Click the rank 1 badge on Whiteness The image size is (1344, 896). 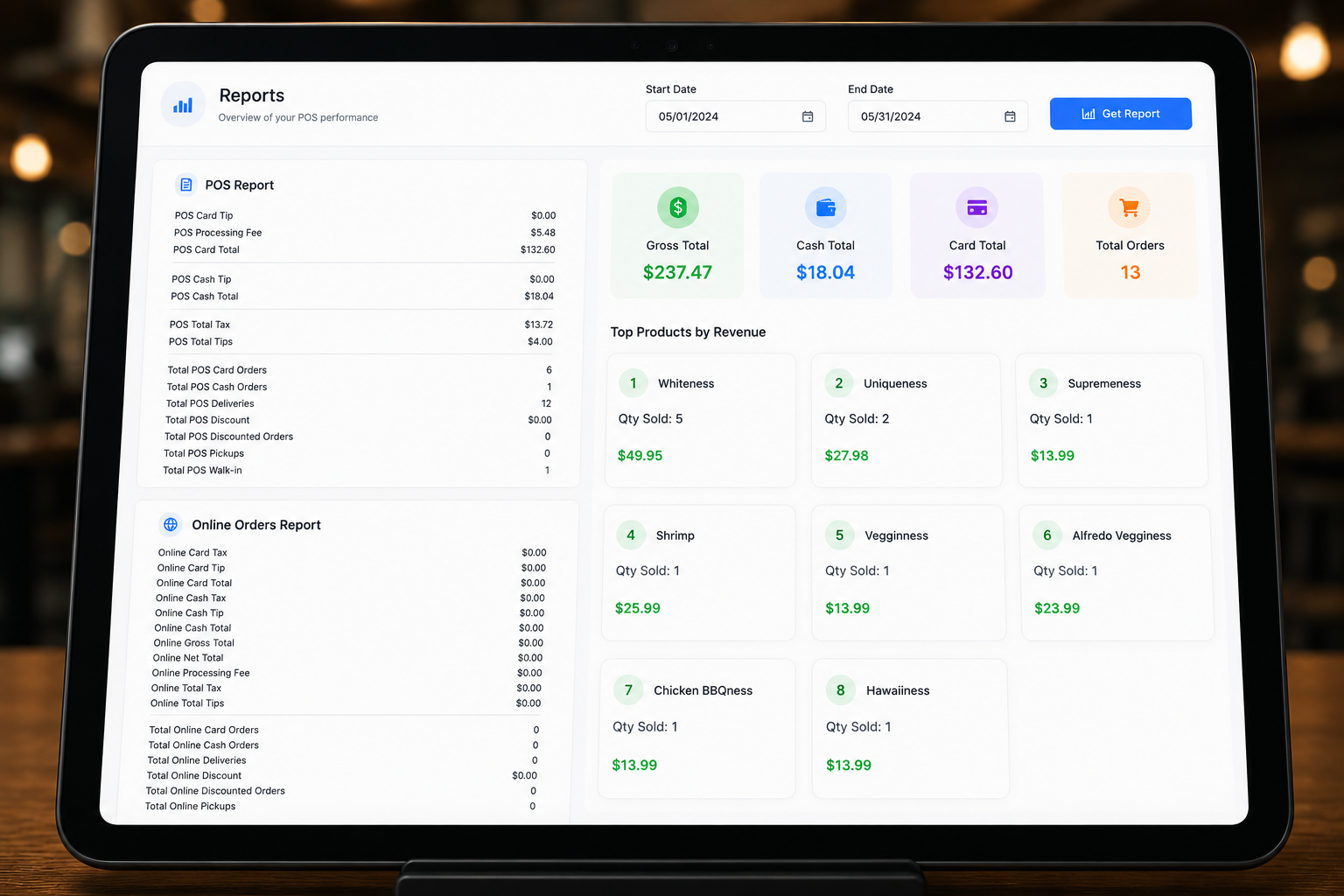633,383
